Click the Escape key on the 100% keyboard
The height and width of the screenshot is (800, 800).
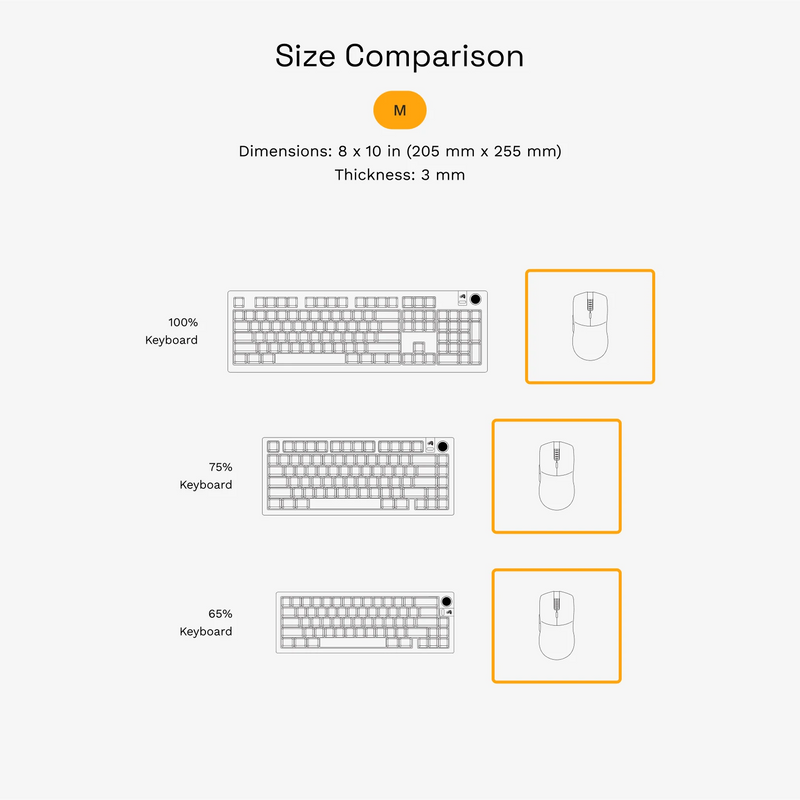[x=239, y=301]
